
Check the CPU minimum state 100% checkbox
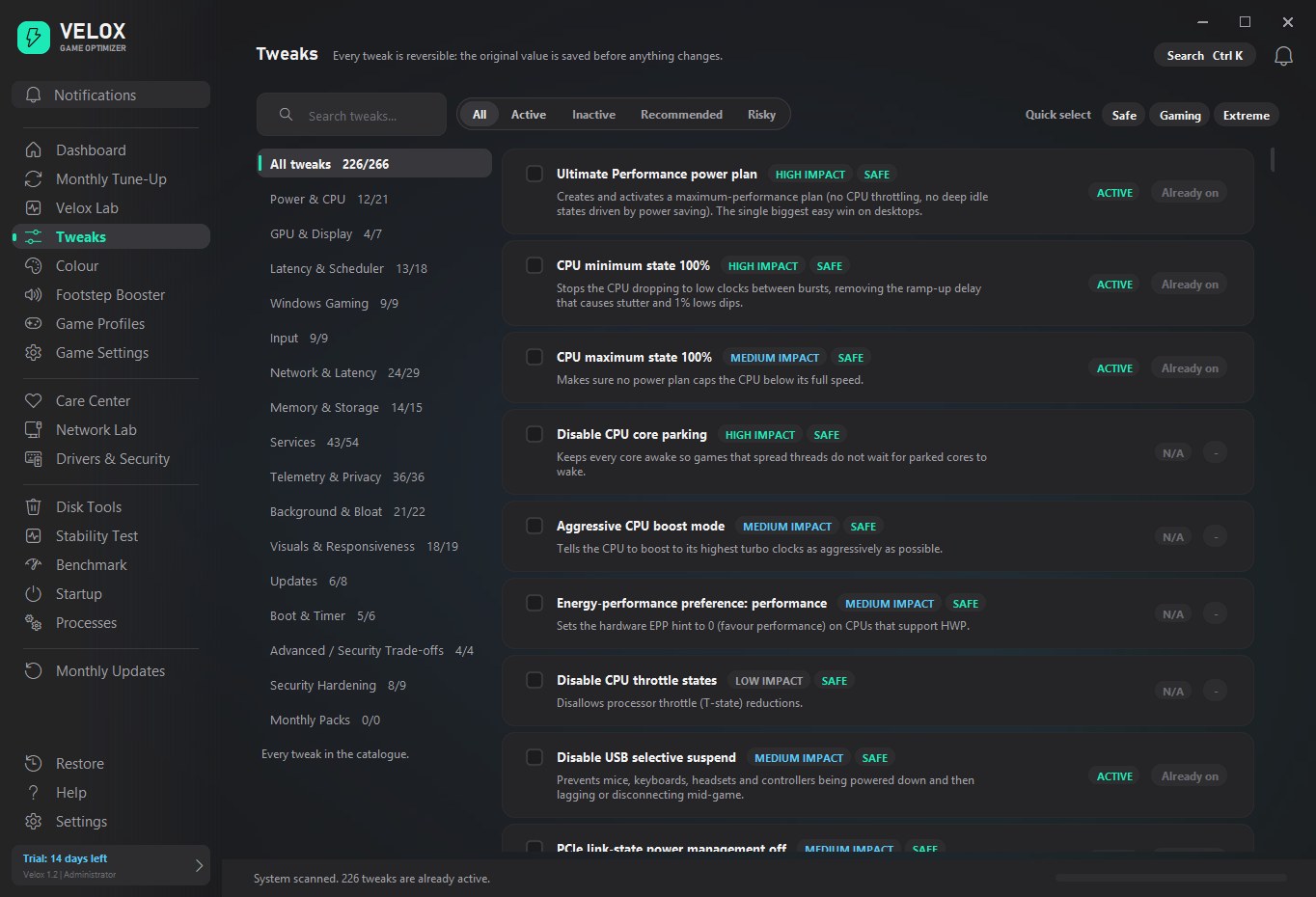click(x=535, y=265)
